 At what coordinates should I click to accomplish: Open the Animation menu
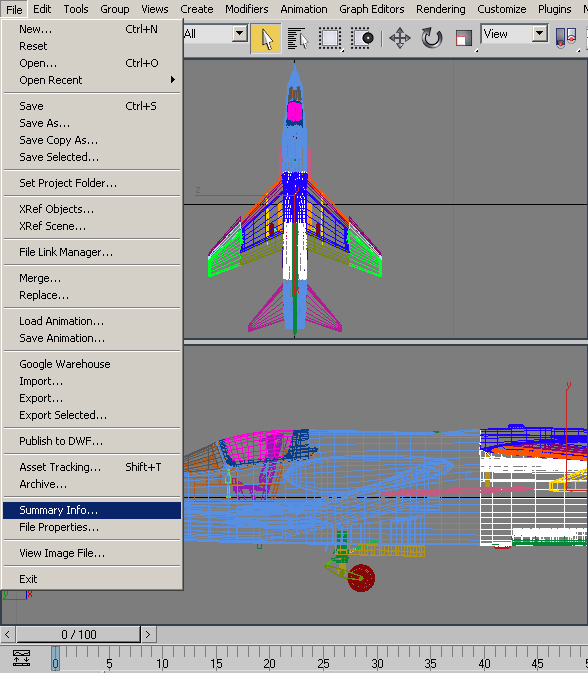pyautogui.click(x=304, y=9)
